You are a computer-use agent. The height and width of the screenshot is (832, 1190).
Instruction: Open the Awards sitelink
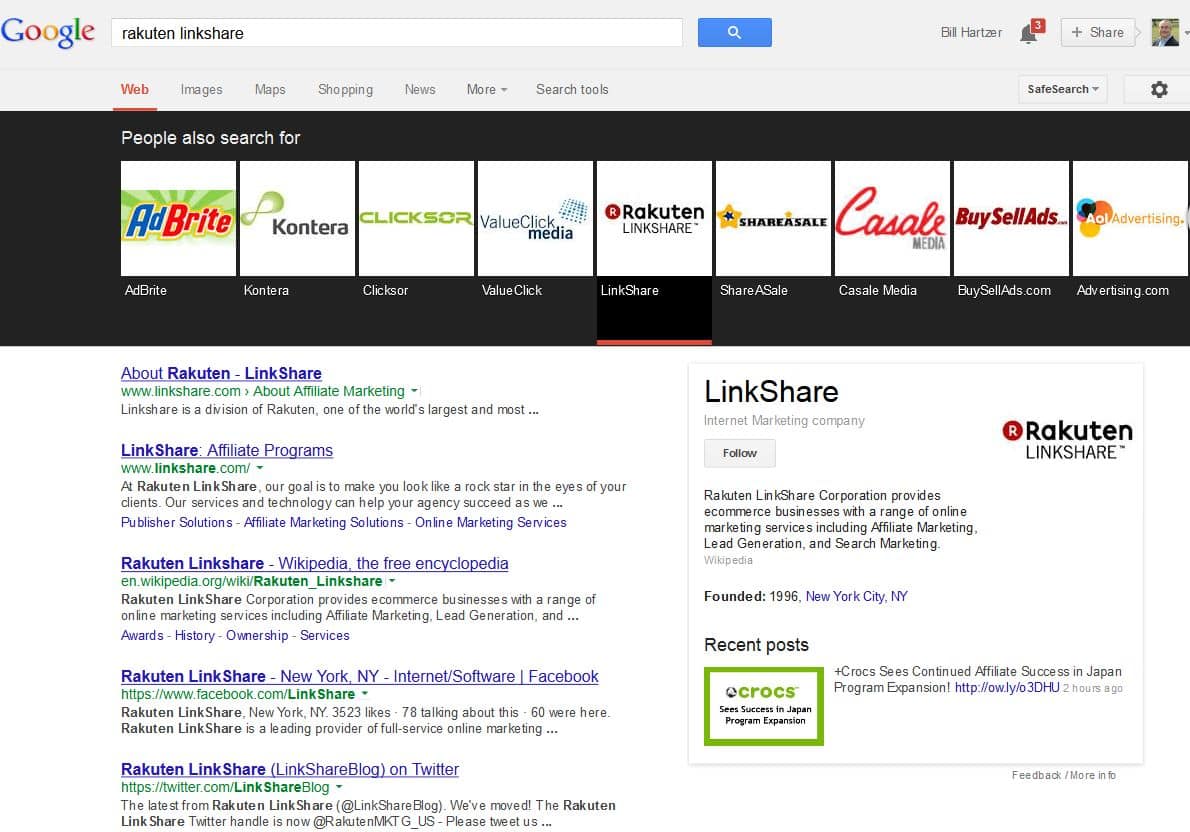(x=142, y=635)
